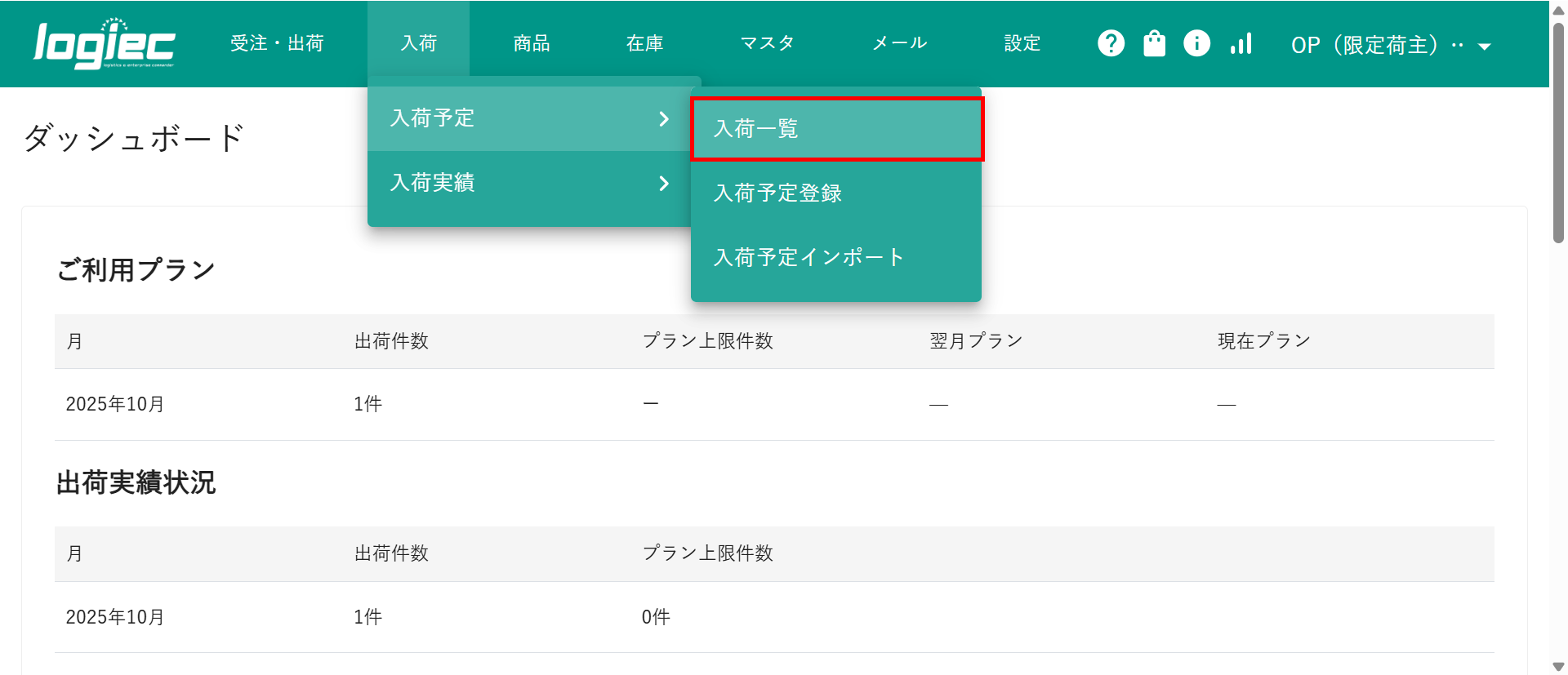Open the マスタ navigation menu

(x=767, y=43)
